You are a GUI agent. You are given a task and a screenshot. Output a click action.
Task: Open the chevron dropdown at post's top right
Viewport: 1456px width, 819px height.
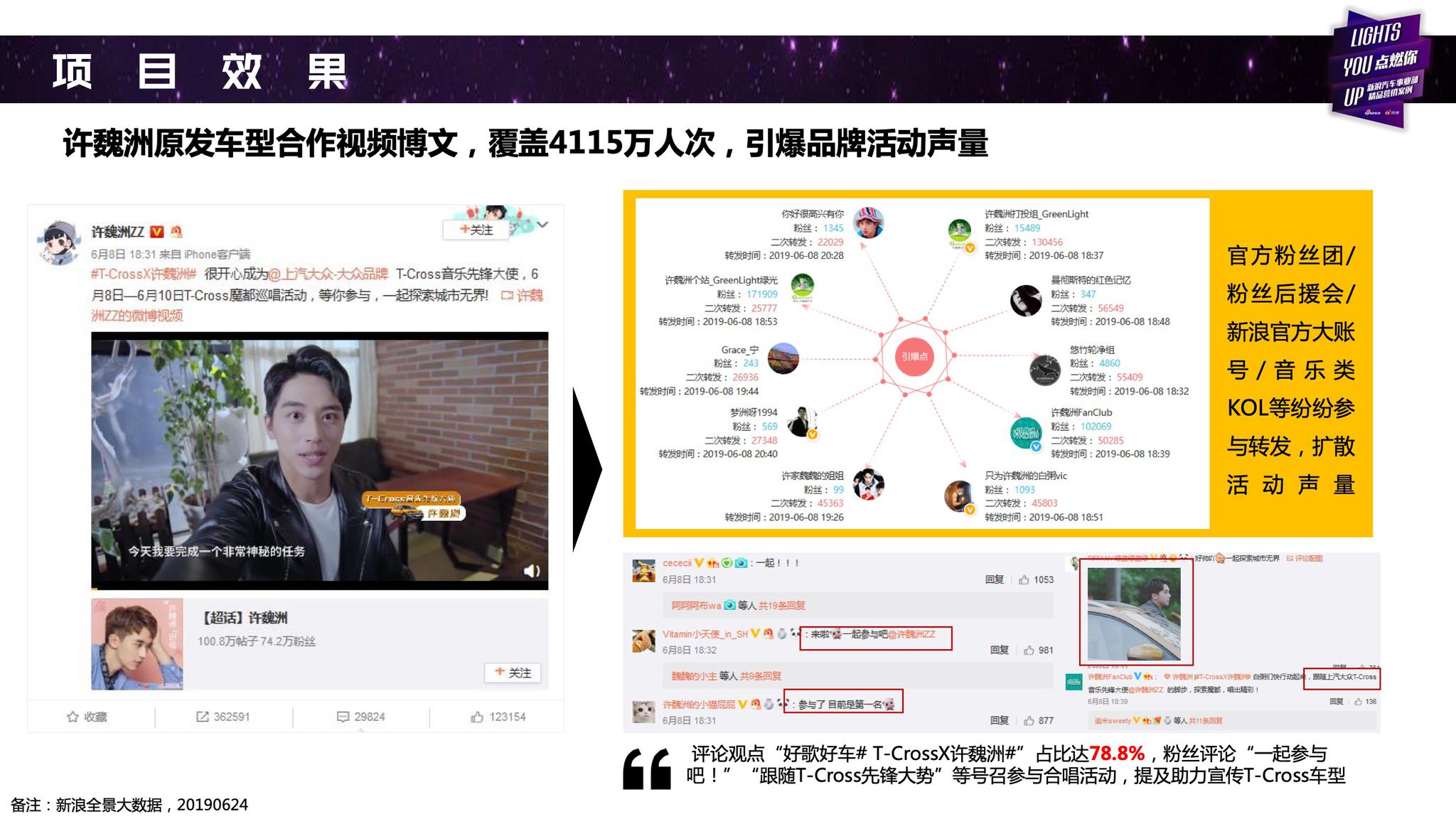coord(542,225)
